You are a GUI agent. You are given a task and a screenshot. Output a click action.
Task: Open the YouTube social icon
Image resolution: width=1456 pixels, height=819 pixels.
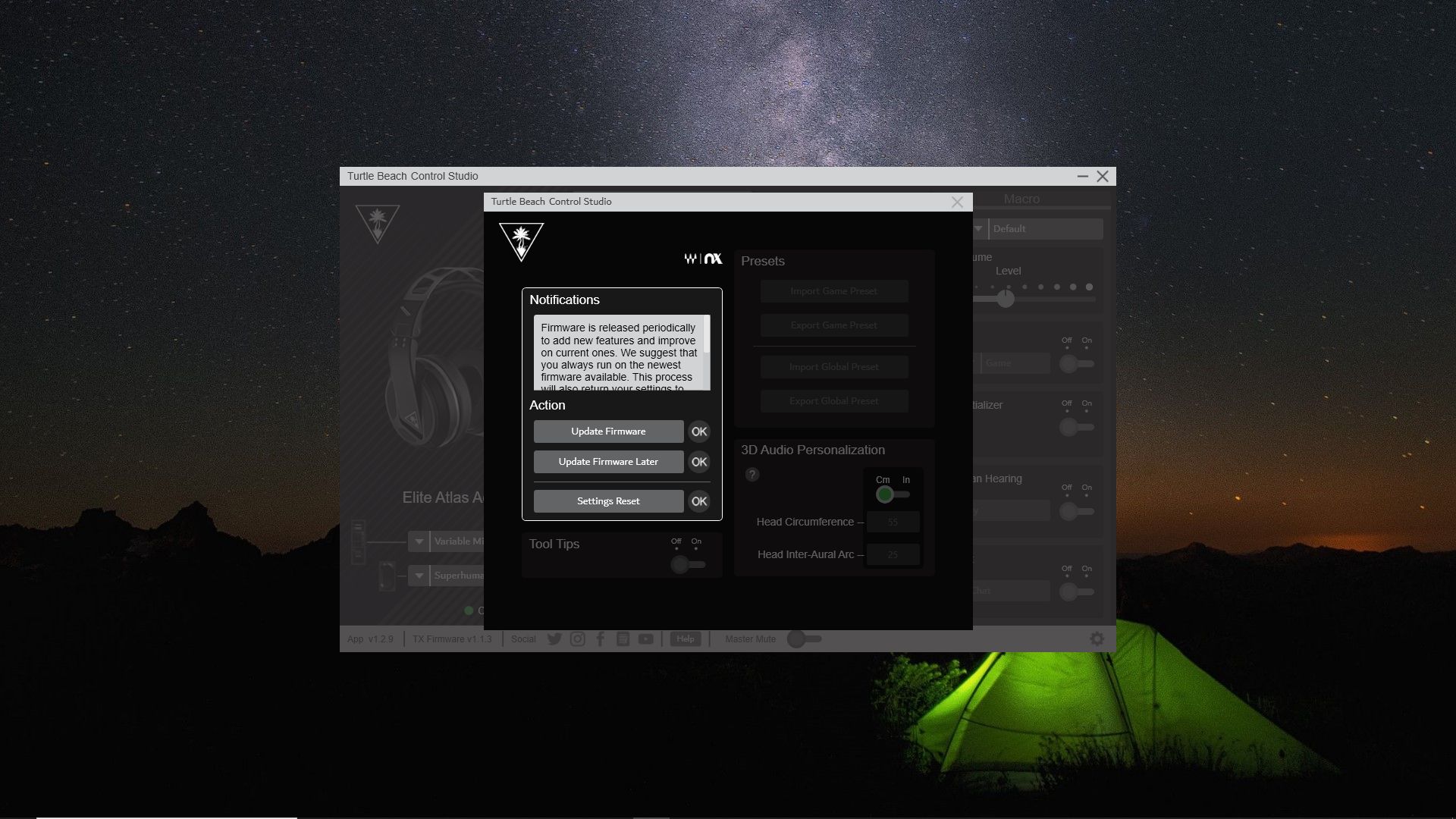click(x=645, y=639)
